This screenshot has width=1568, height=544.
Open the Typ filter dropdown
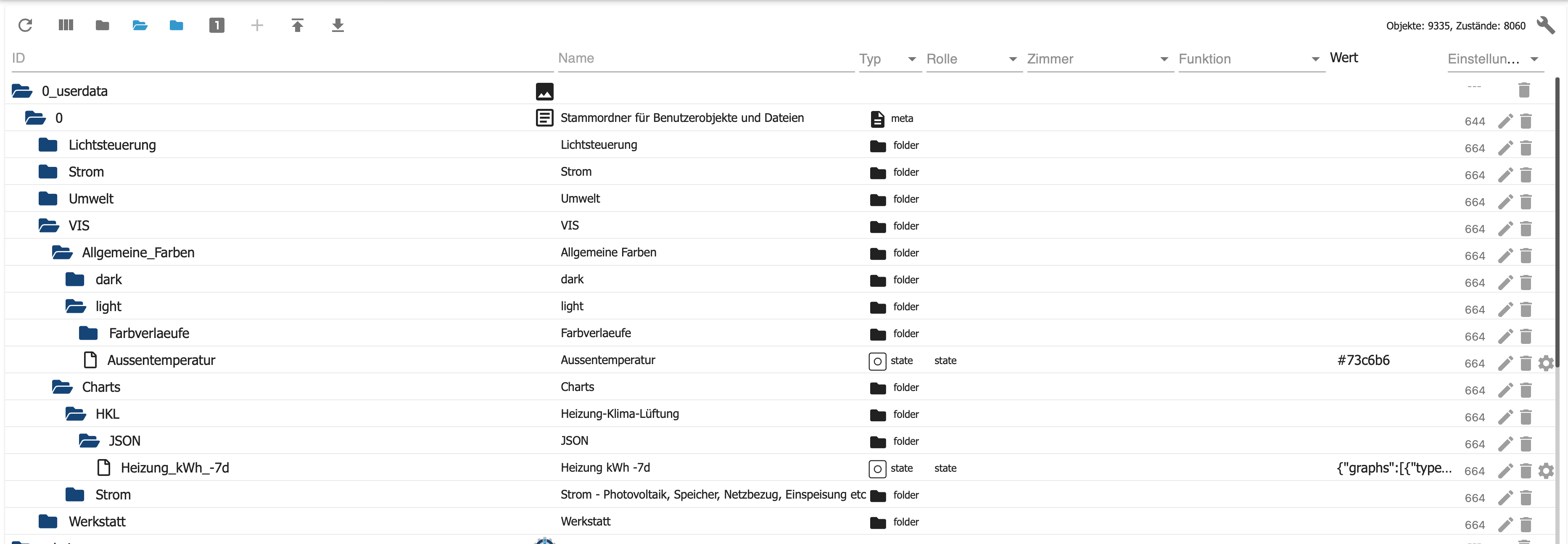tap(911, 59)
